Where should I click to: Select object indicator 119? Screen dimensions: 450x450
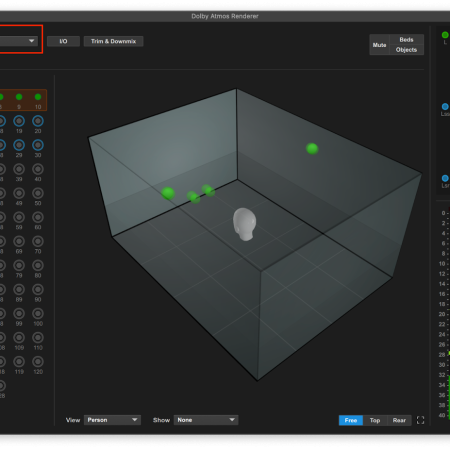pos(19,362)
